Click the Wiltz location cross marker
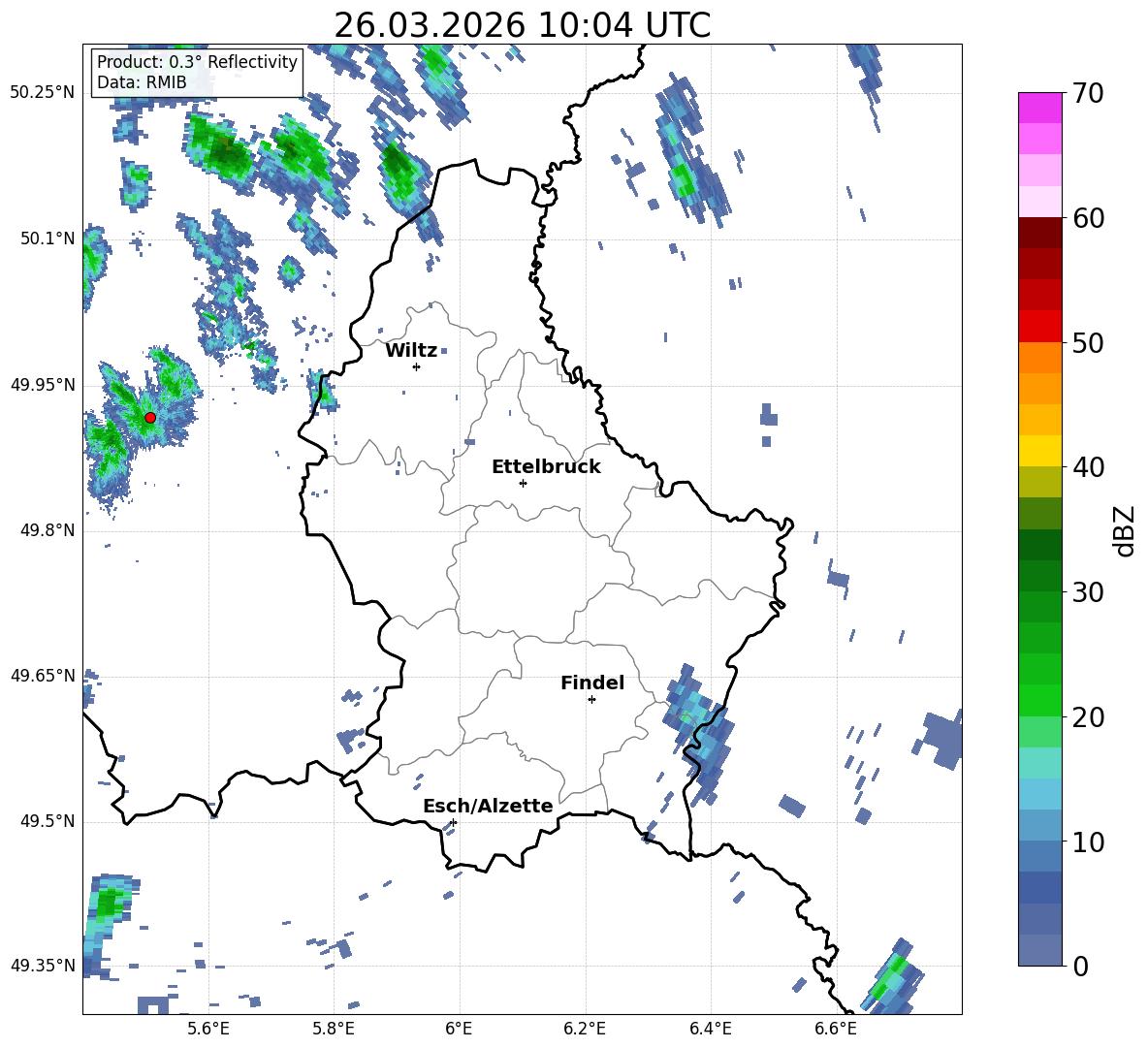Viewport: 1148px width, 1048px height. pos(417,366)
